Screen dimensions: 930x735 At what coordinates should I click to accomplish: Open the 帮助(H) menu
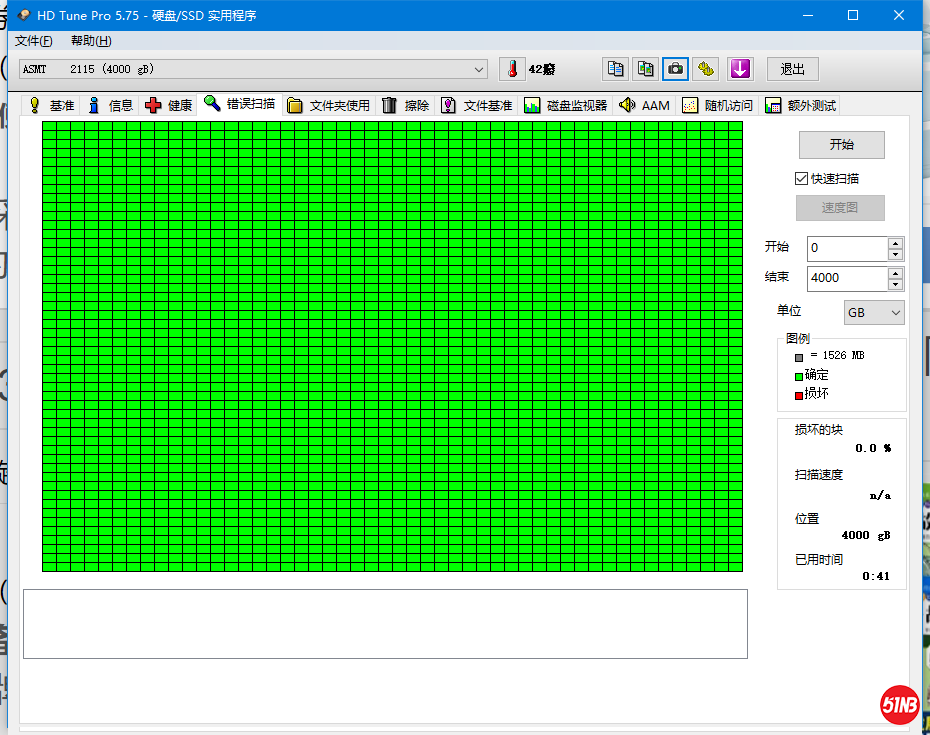pyautogui.click(x=91, y=41)
